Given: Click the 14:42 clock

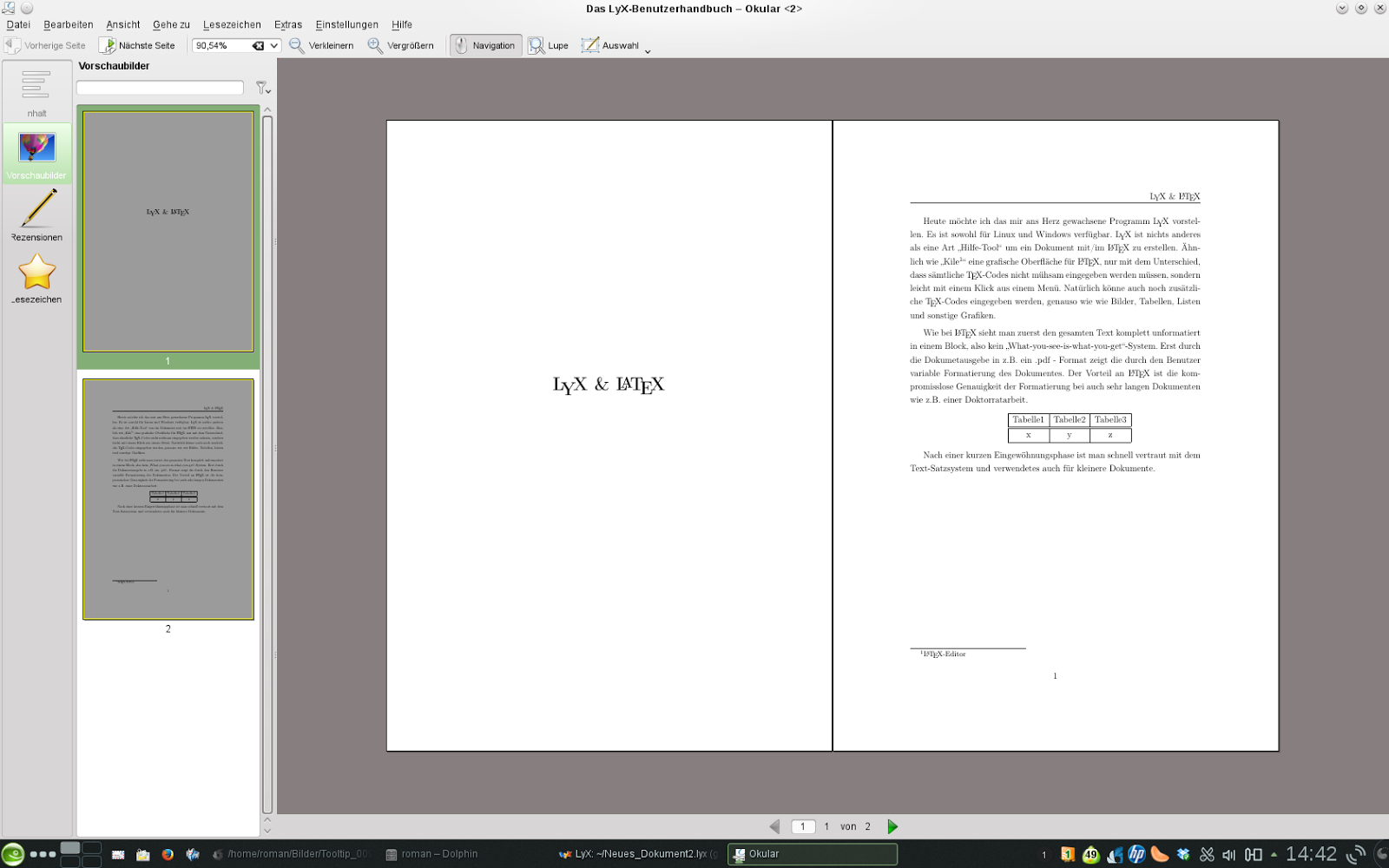Looking at the screenshot, I should (x=1311, y=854).
